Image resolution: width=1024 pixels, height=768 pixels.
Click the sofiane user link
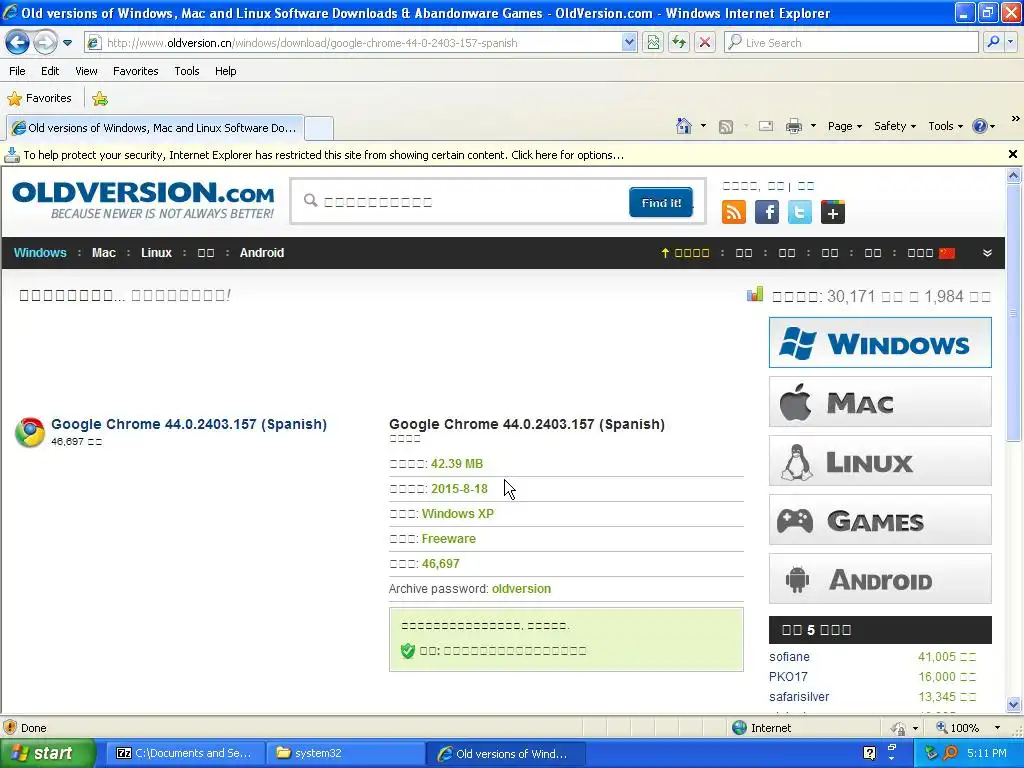pyautogui.click(x=789, y=657)
